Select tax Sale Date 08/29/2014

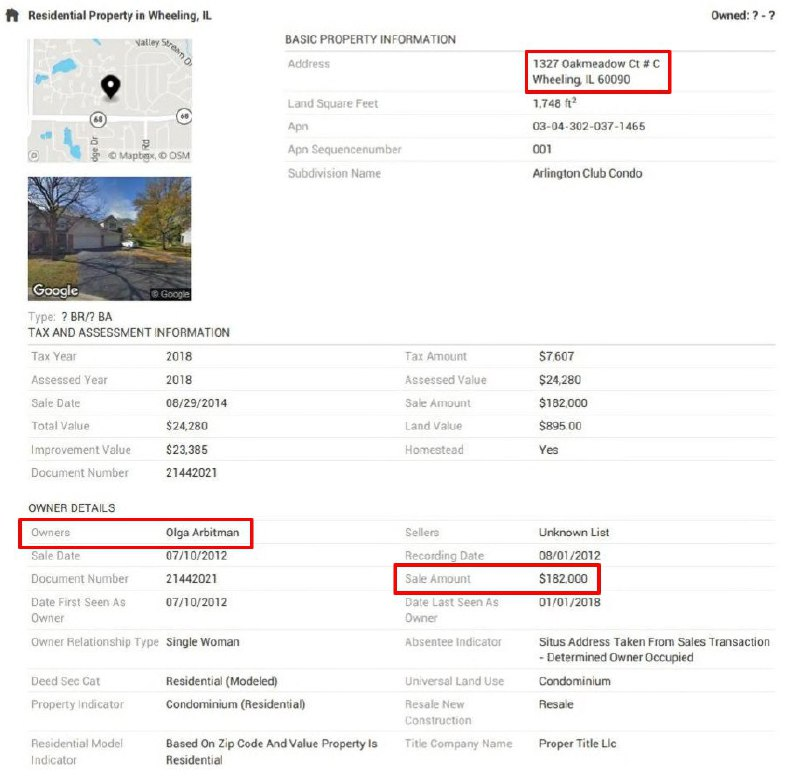point(196,403)
